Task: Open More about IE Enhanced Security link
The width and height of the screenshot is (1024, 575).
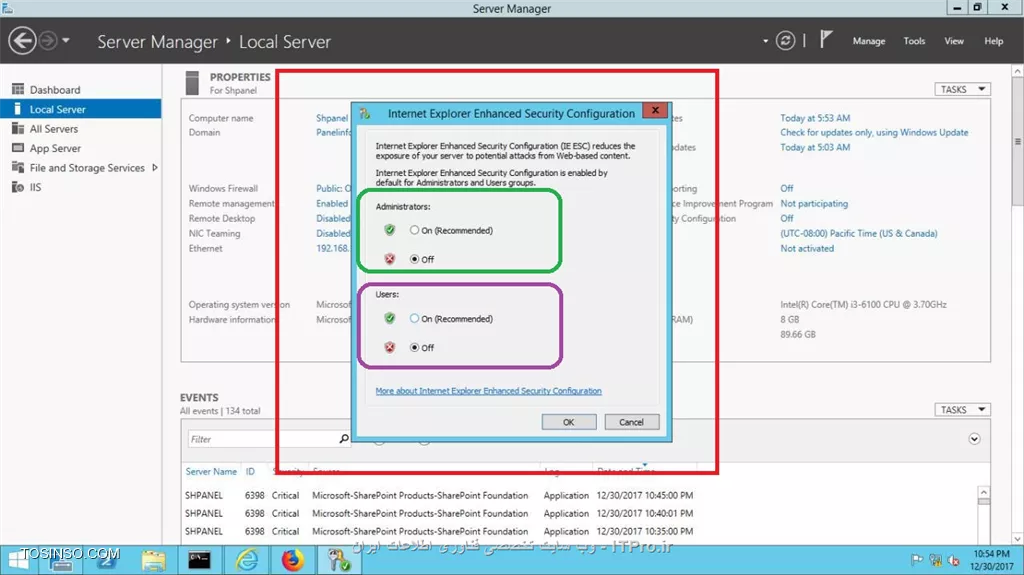Action: tap(488, 391)
